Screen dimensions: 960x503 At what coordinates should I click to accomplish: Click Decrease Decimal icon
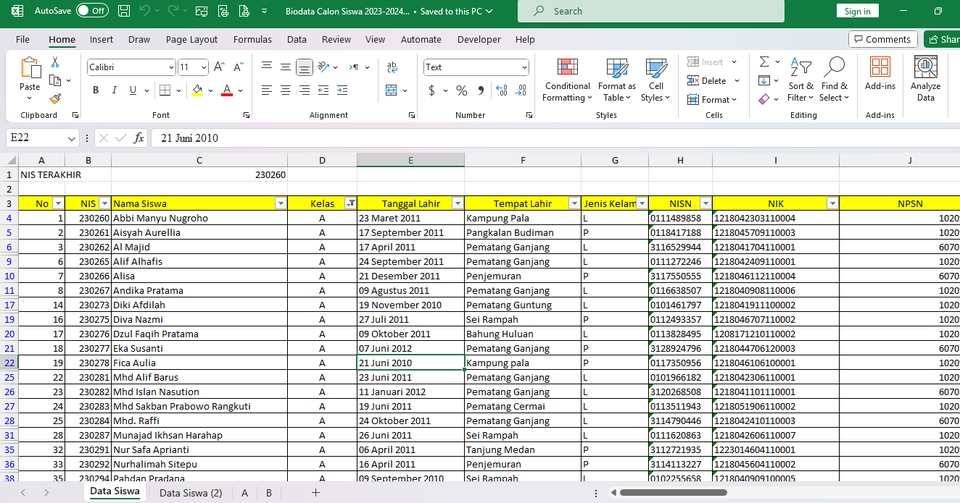pos(521,91)
